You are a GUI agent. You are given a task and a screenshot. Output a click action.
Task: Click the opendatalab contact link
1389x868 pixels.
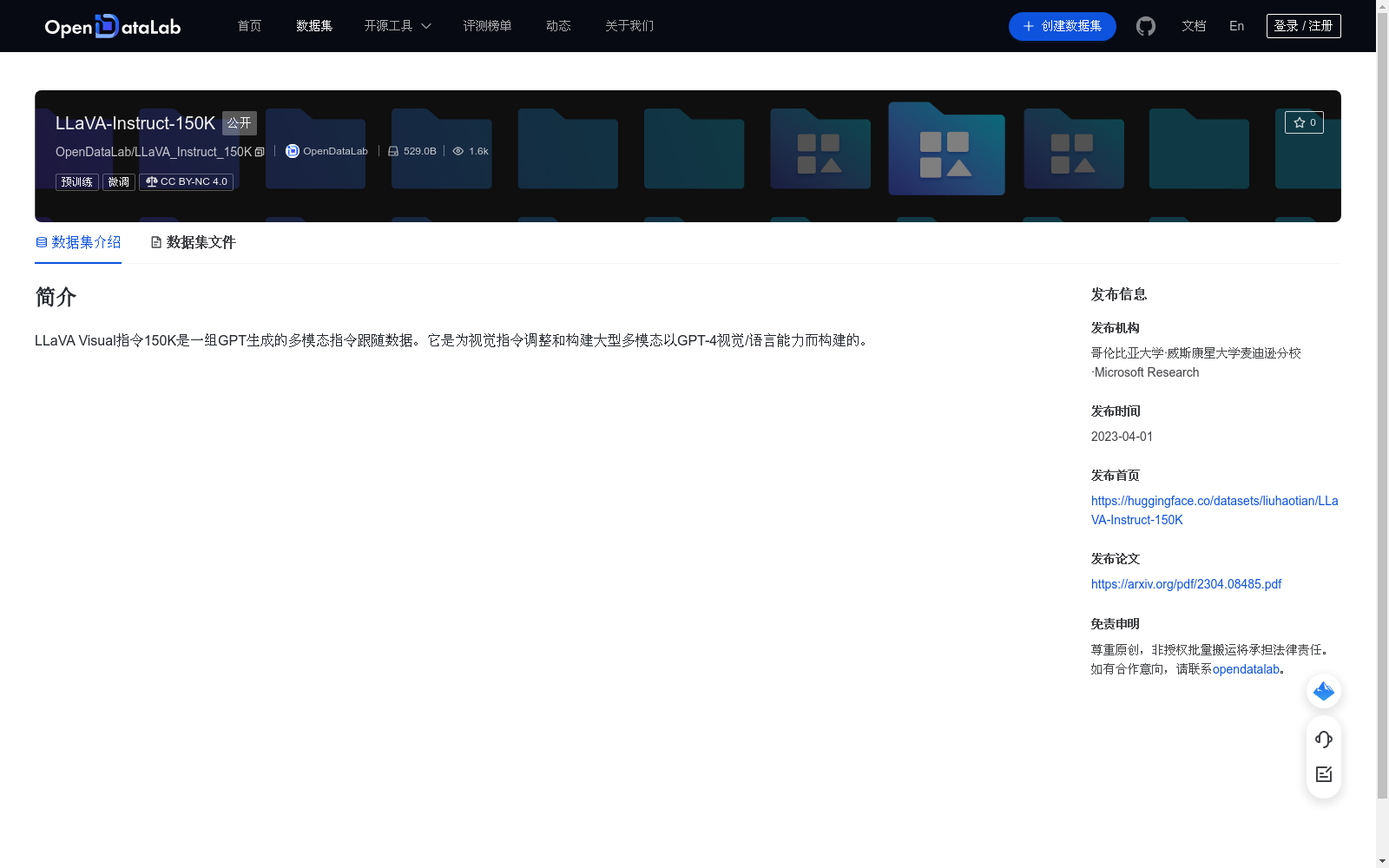(x=1246, y=669)
